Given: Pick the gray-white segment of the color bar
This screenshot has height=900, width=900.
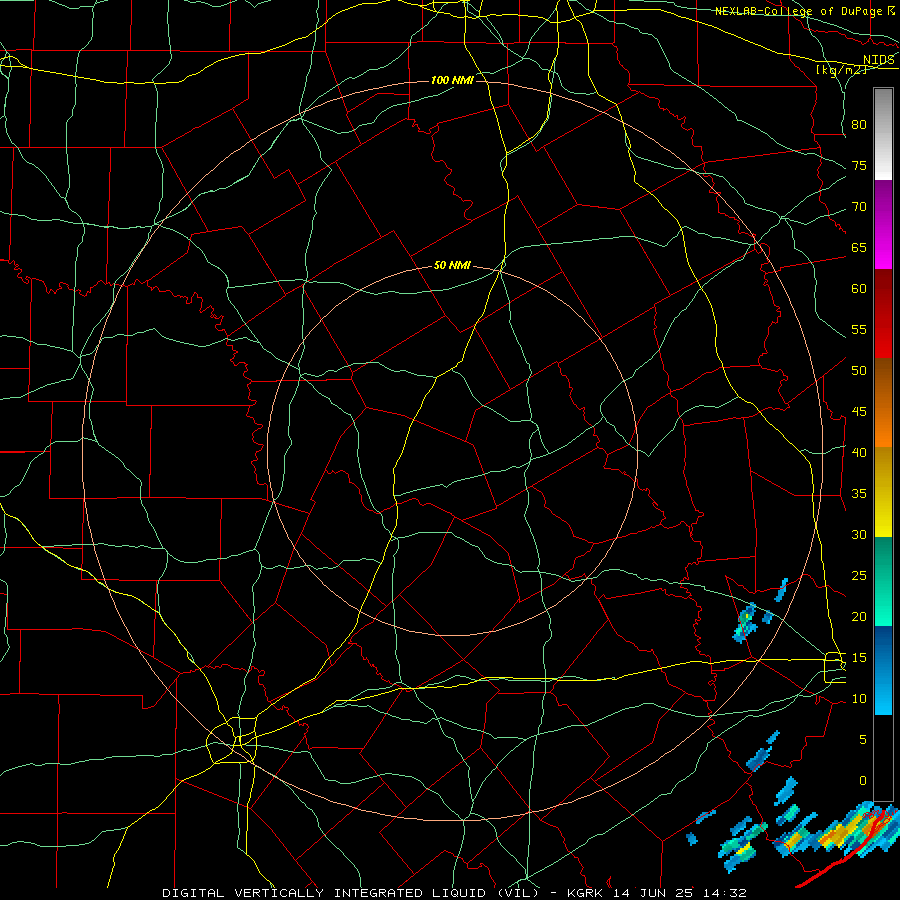Looking at the screenshot, I should point(883,134).
